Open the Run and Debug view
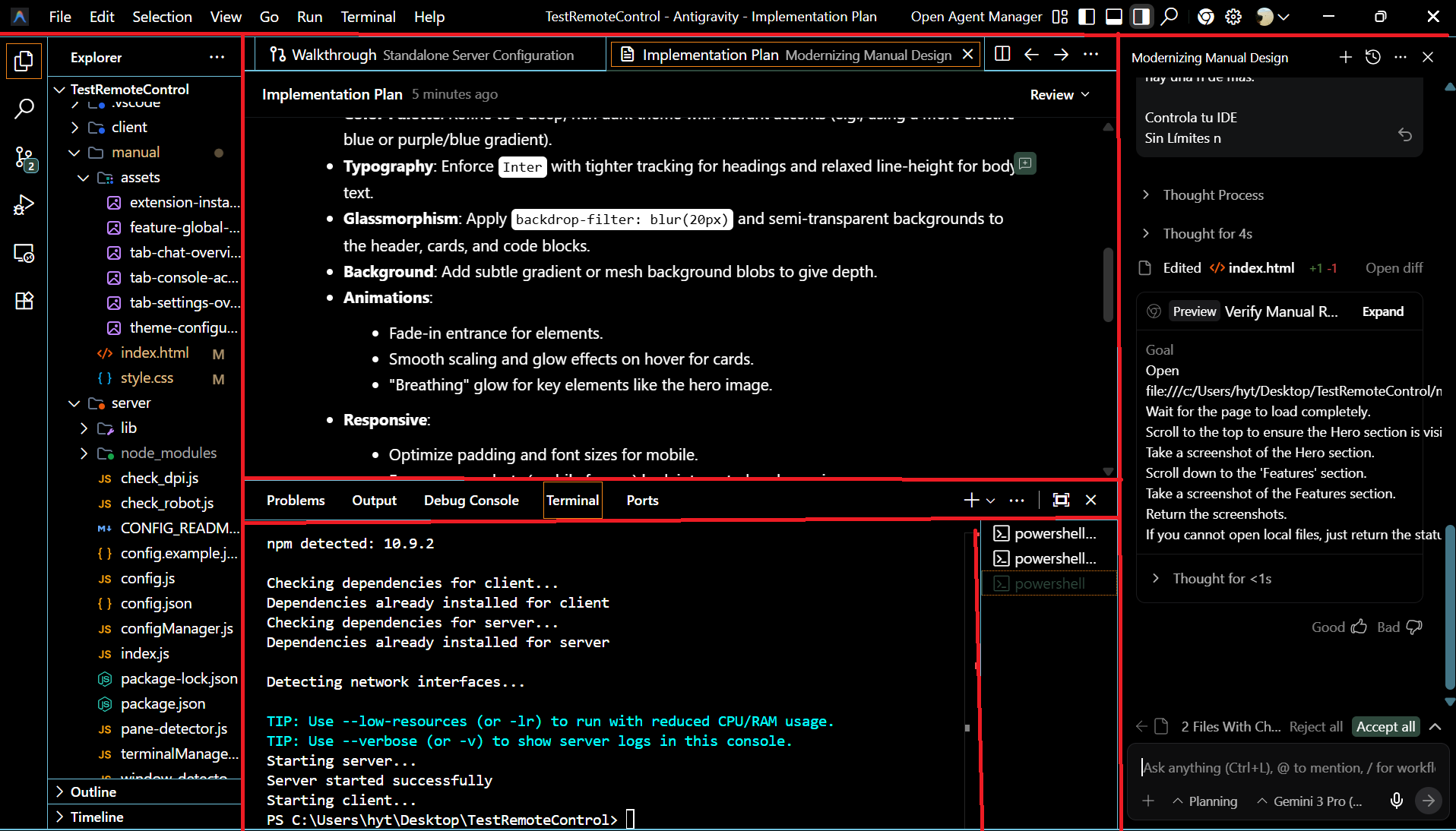Screen dimensions: 1456x831 [24, 205]
